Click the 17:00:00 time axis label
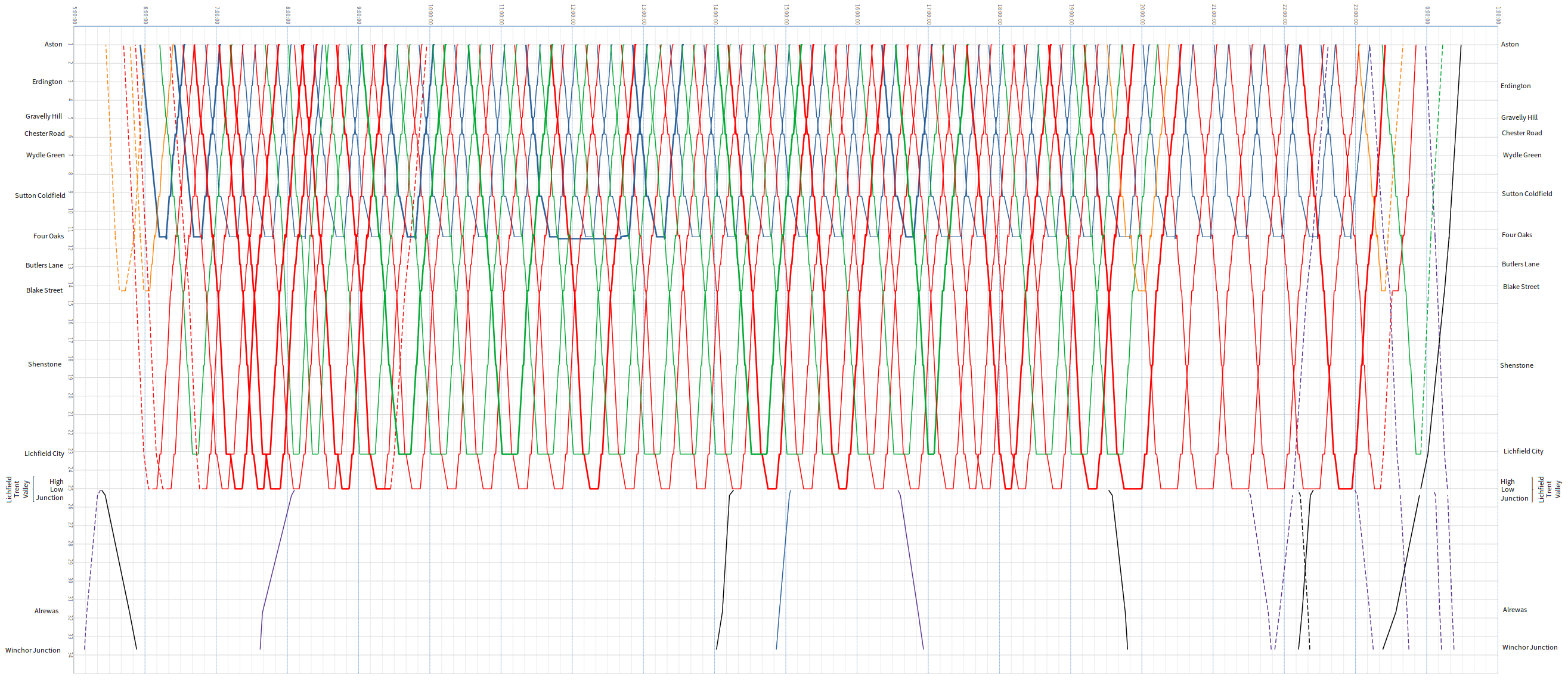Screen dimensions: 1568x680 pyautogui.click(x=929, y=14)
